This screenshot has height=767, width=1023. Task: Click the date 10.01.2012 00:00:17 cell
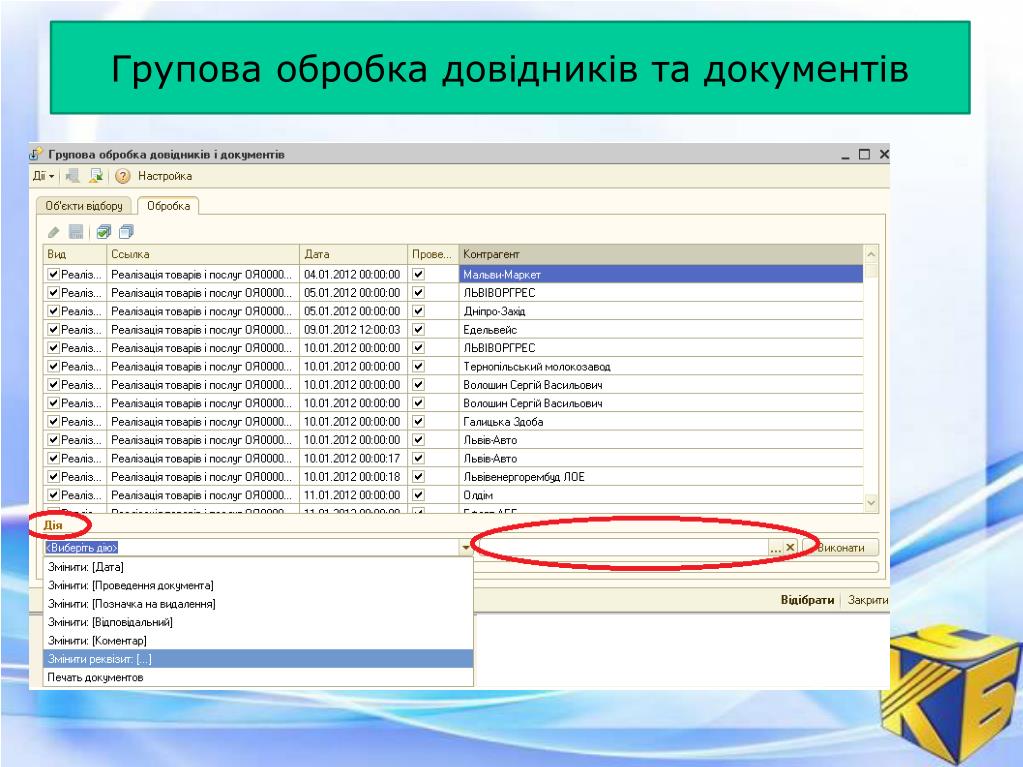(x=354, y=459)
